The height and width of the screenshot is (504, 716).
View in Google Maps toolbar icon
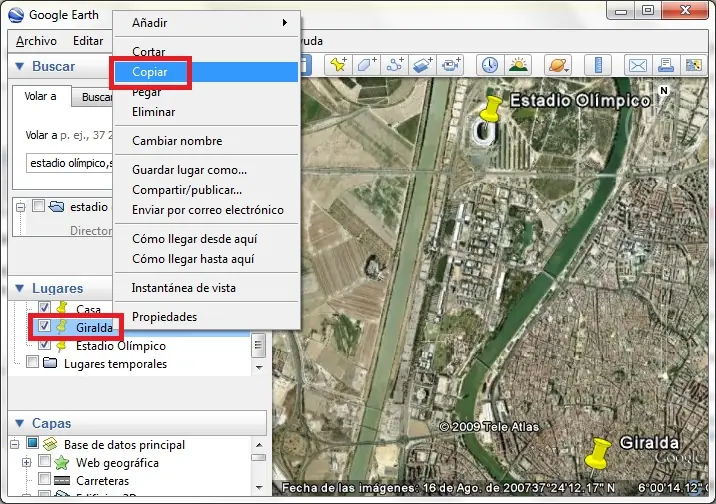point(694,65)
